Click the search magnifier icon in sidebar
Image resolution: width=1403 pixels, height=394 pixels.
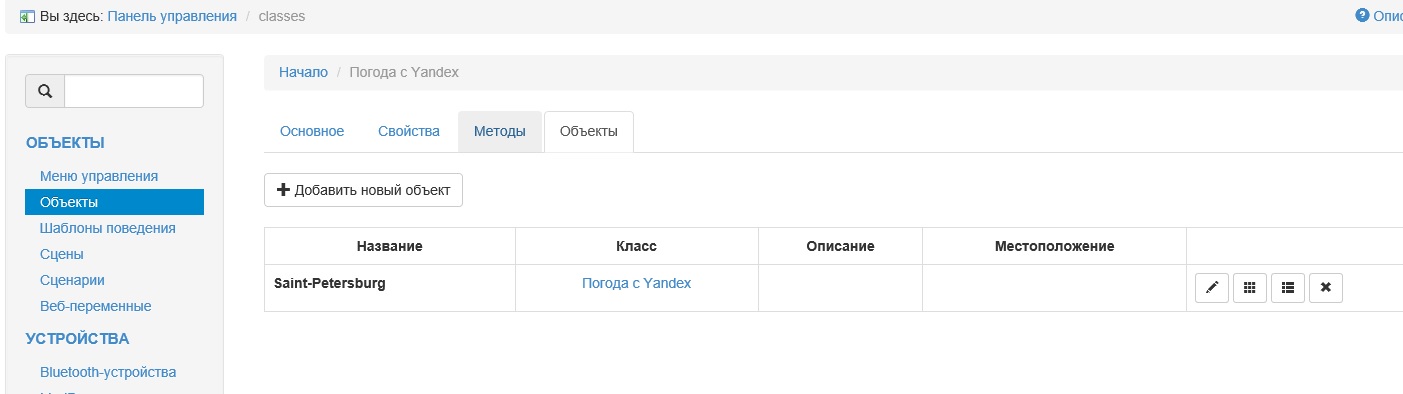pyautogui.click(x=45, y=91)
